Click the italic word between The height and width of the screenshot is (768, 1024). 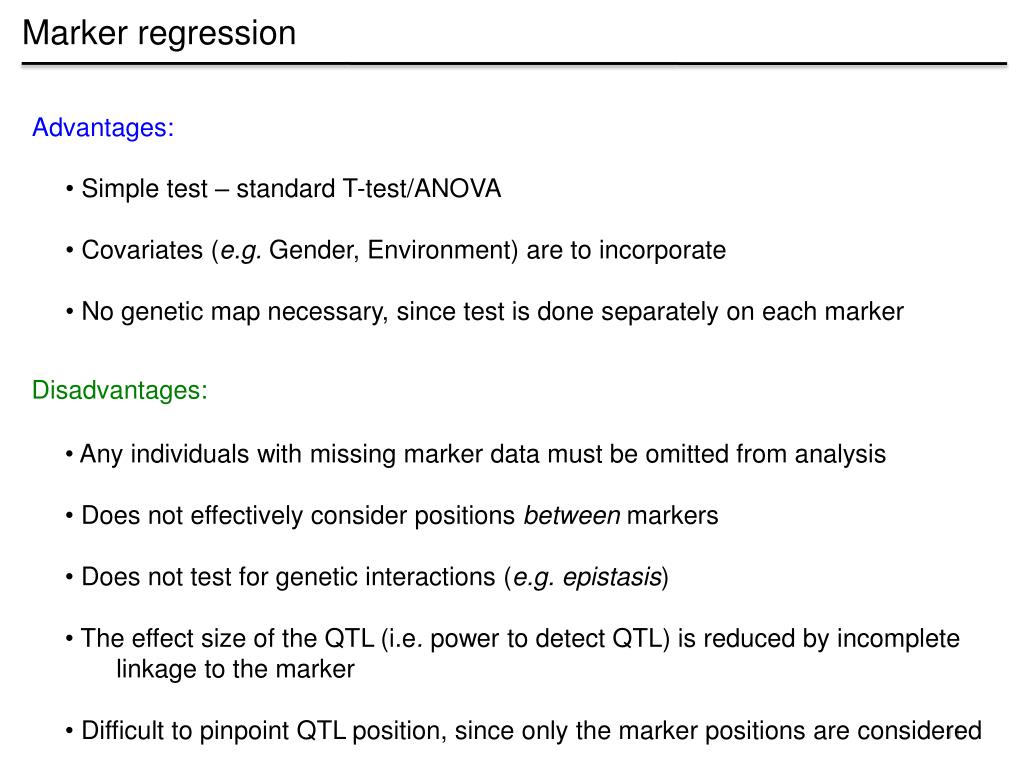click(x=571, y=515)
